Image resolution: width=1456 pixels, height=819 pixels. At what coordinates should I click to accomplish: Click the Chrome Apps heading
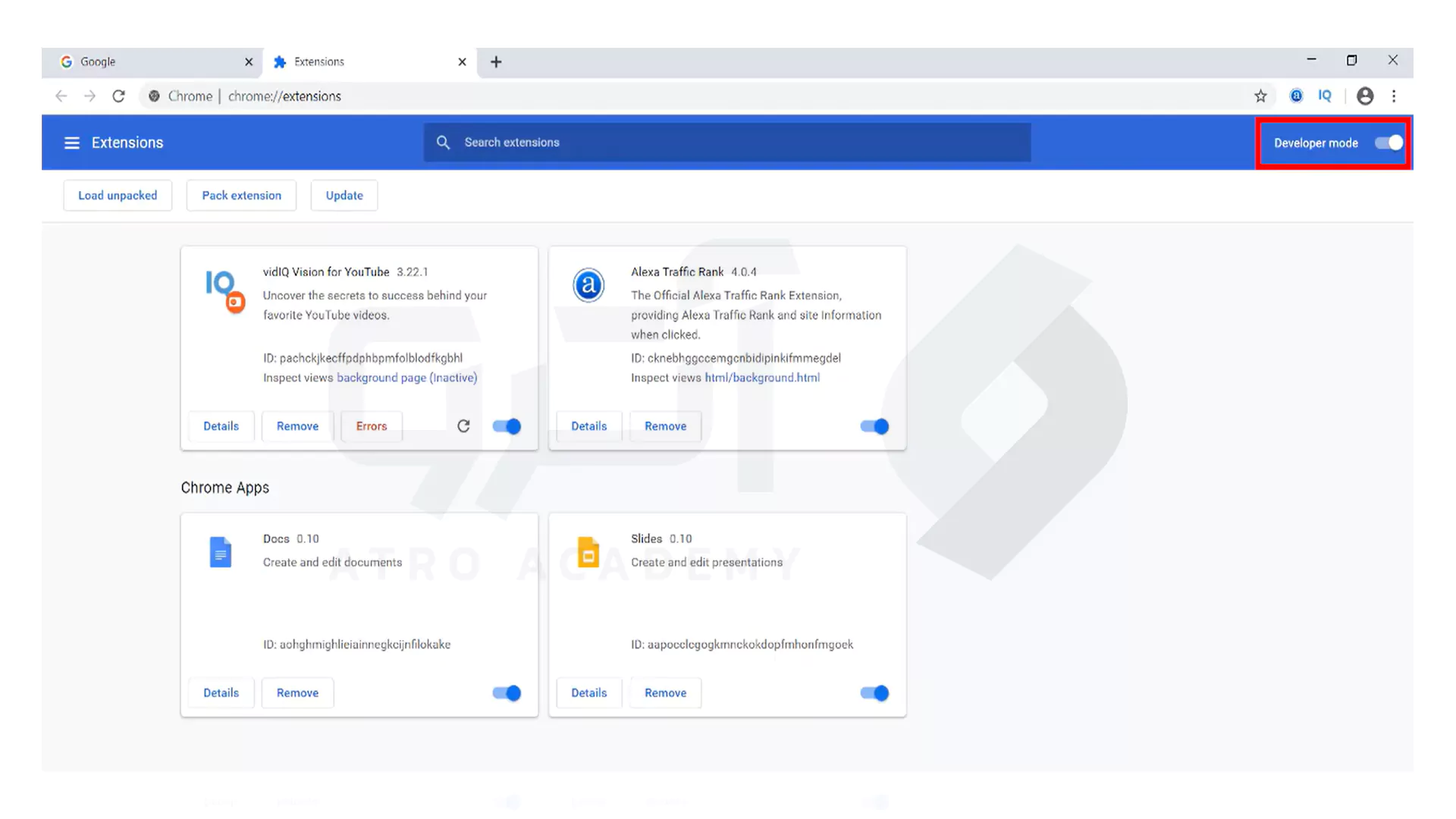(x=225, y=488)
